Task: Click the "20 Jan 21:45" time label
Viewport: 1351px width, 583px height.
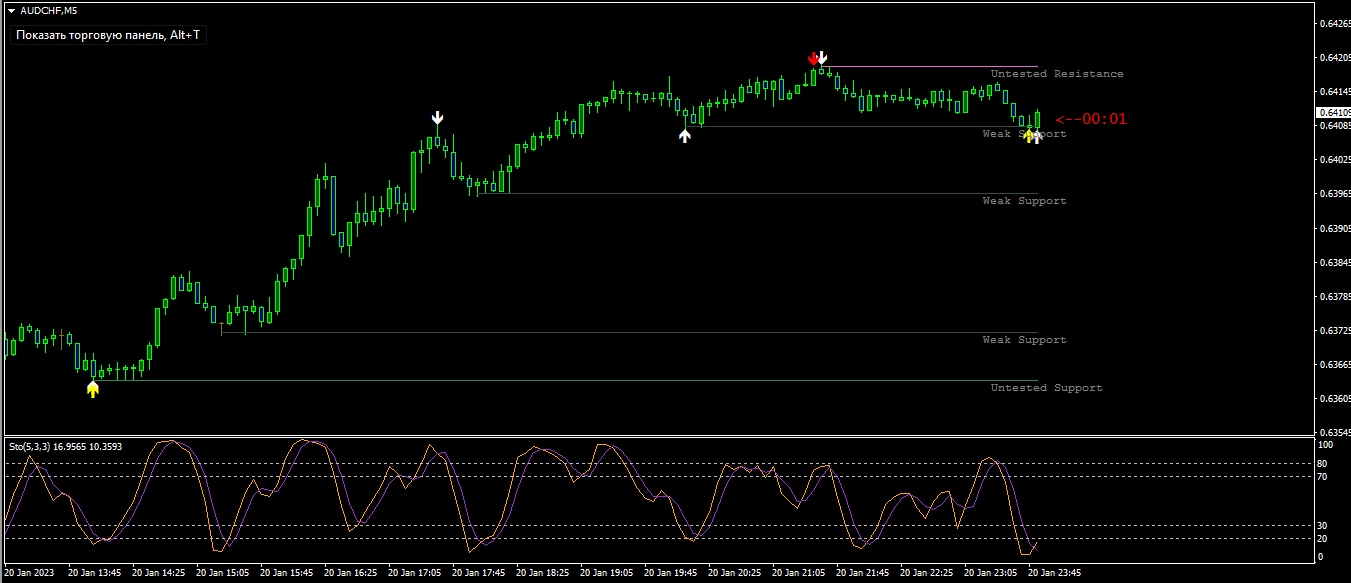Action: (x=863, y=573)
